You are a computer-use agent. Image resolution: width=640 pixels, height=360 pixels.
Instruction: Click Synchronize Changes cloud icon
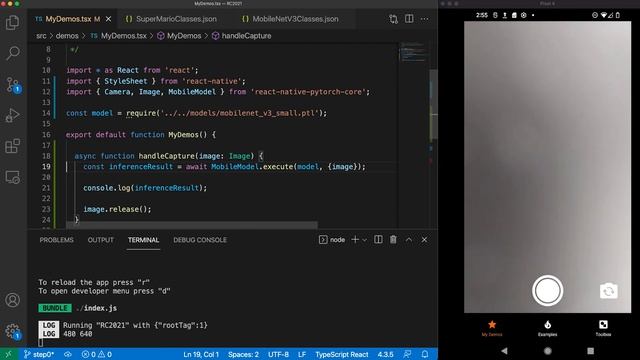[x=68, y=354]
